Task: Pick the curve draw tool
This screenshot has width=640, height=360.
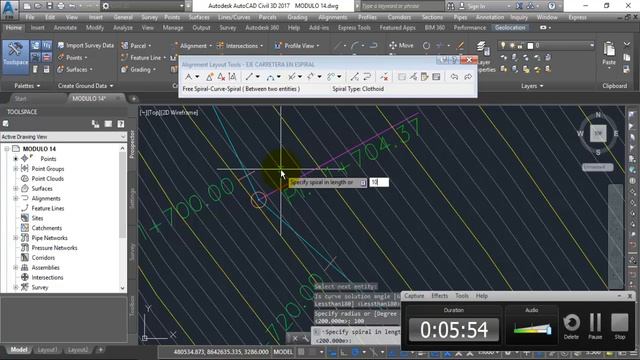Action: click(x=270, y=77)
